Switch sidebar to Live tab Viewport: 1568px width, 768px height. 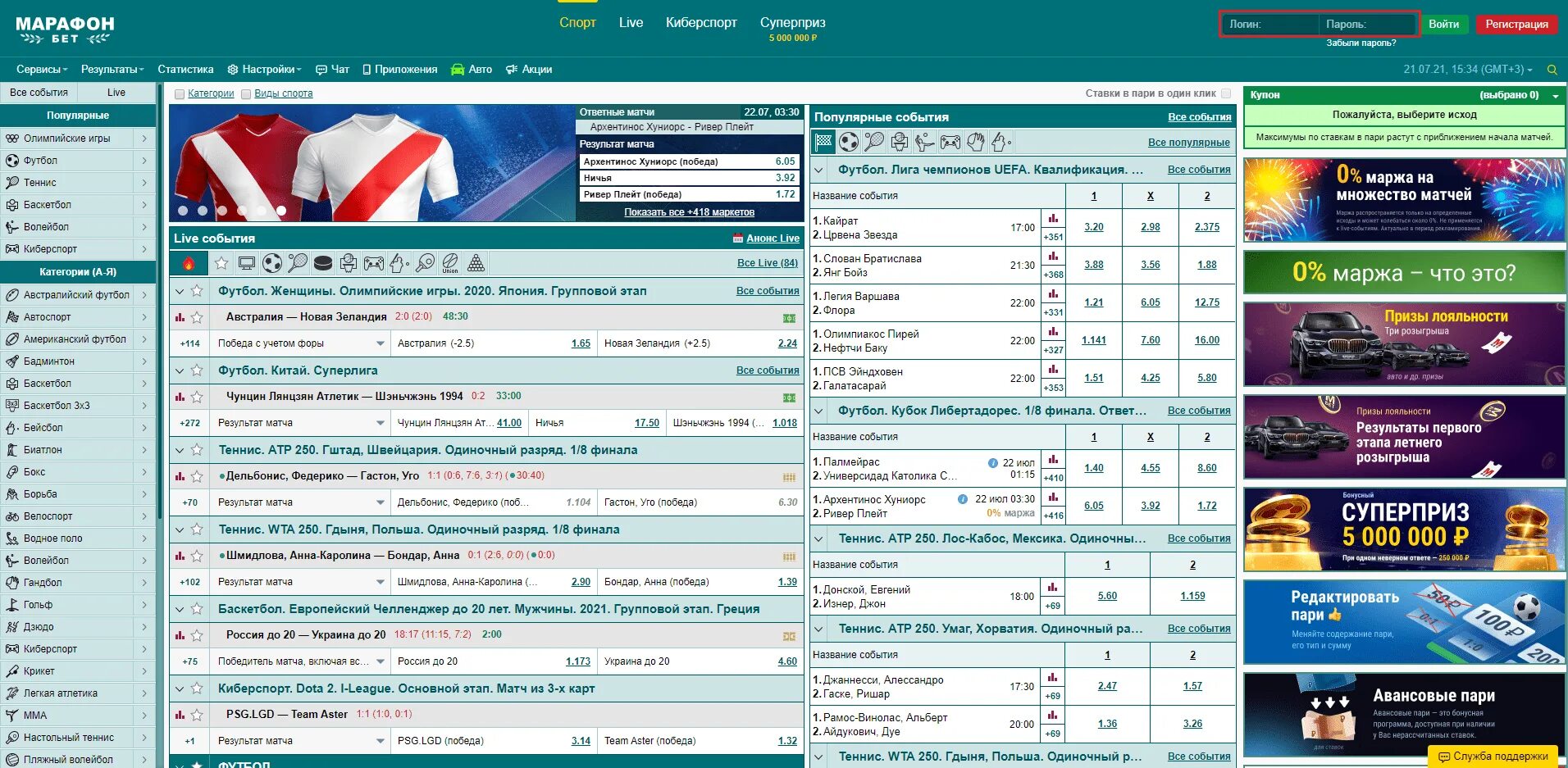116,93
